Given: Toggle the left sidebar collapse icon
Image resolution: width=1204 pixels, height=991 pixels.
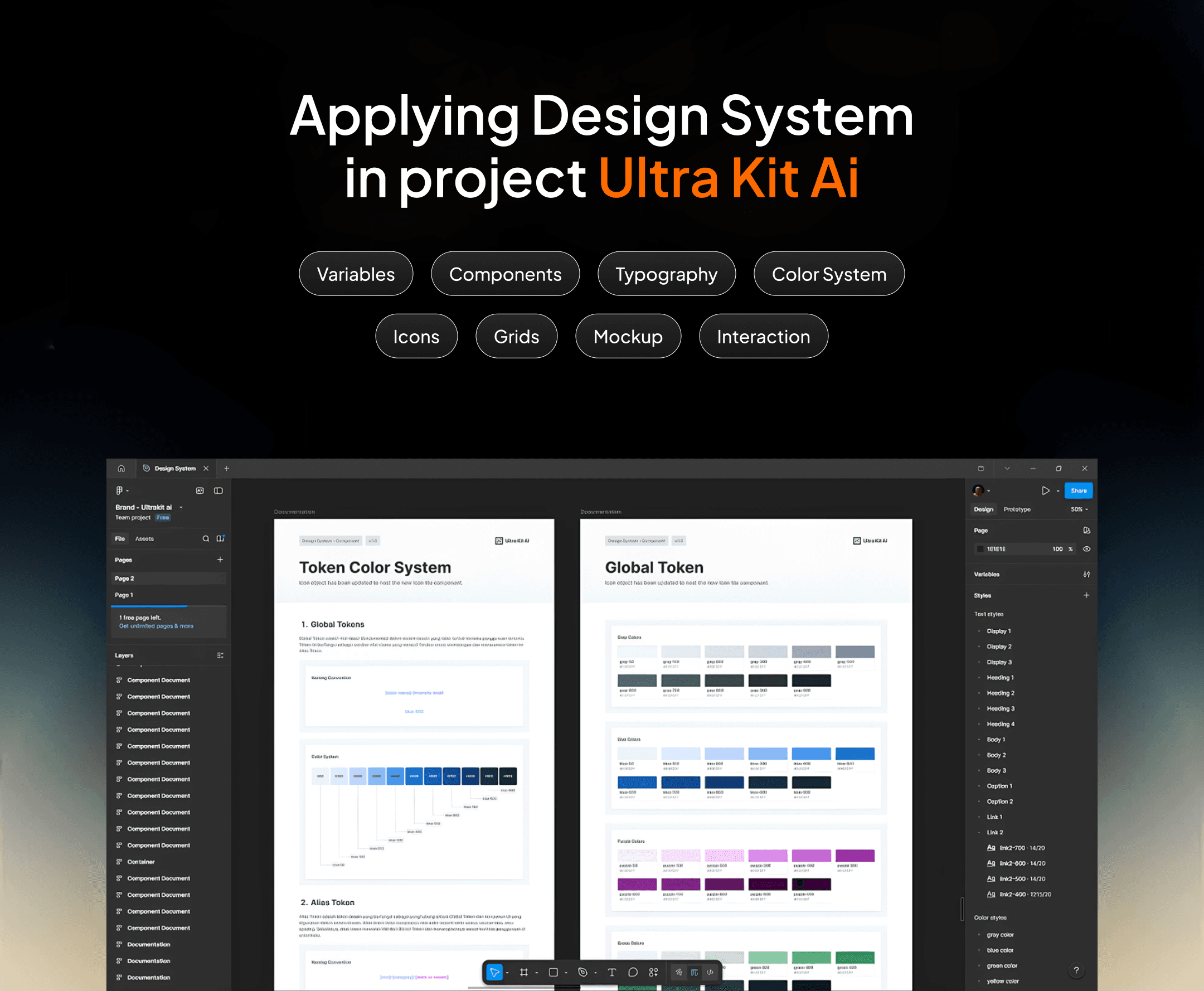Looking at the screenshot, I should 218,490.
